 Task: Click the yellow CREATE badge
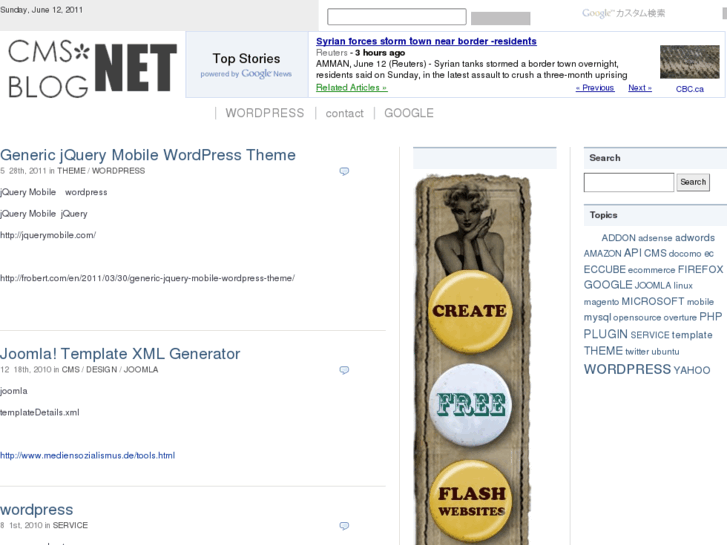point(470,311)
